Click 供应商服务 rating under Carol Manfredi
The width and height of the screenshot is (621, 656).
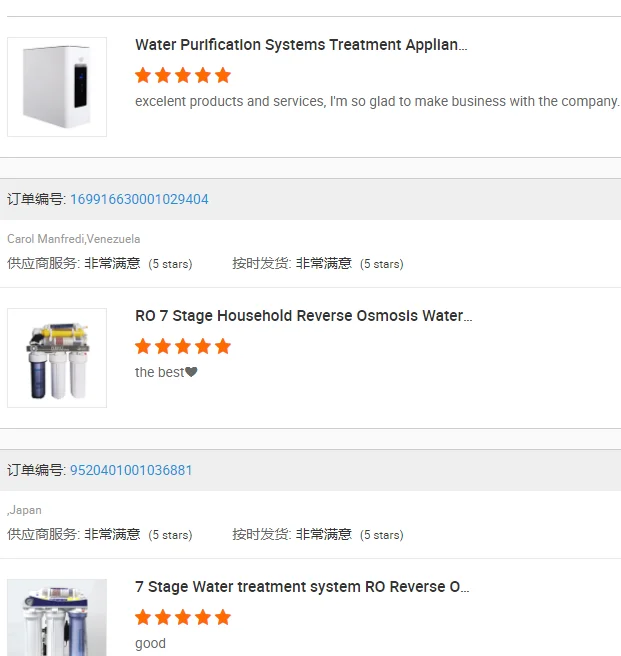[100, 264]
